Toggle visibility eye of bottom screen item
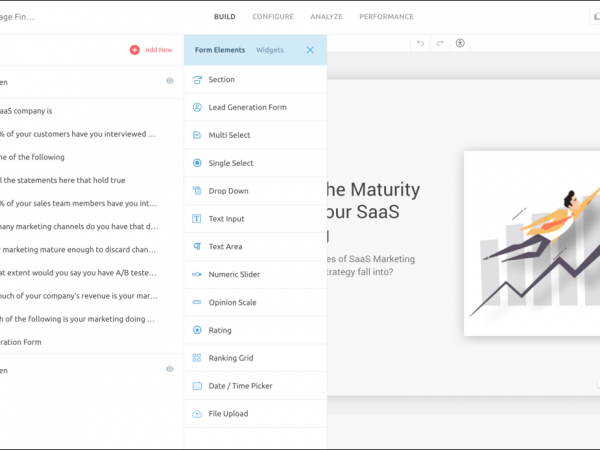600x450 pixels. tap(169, 369)
